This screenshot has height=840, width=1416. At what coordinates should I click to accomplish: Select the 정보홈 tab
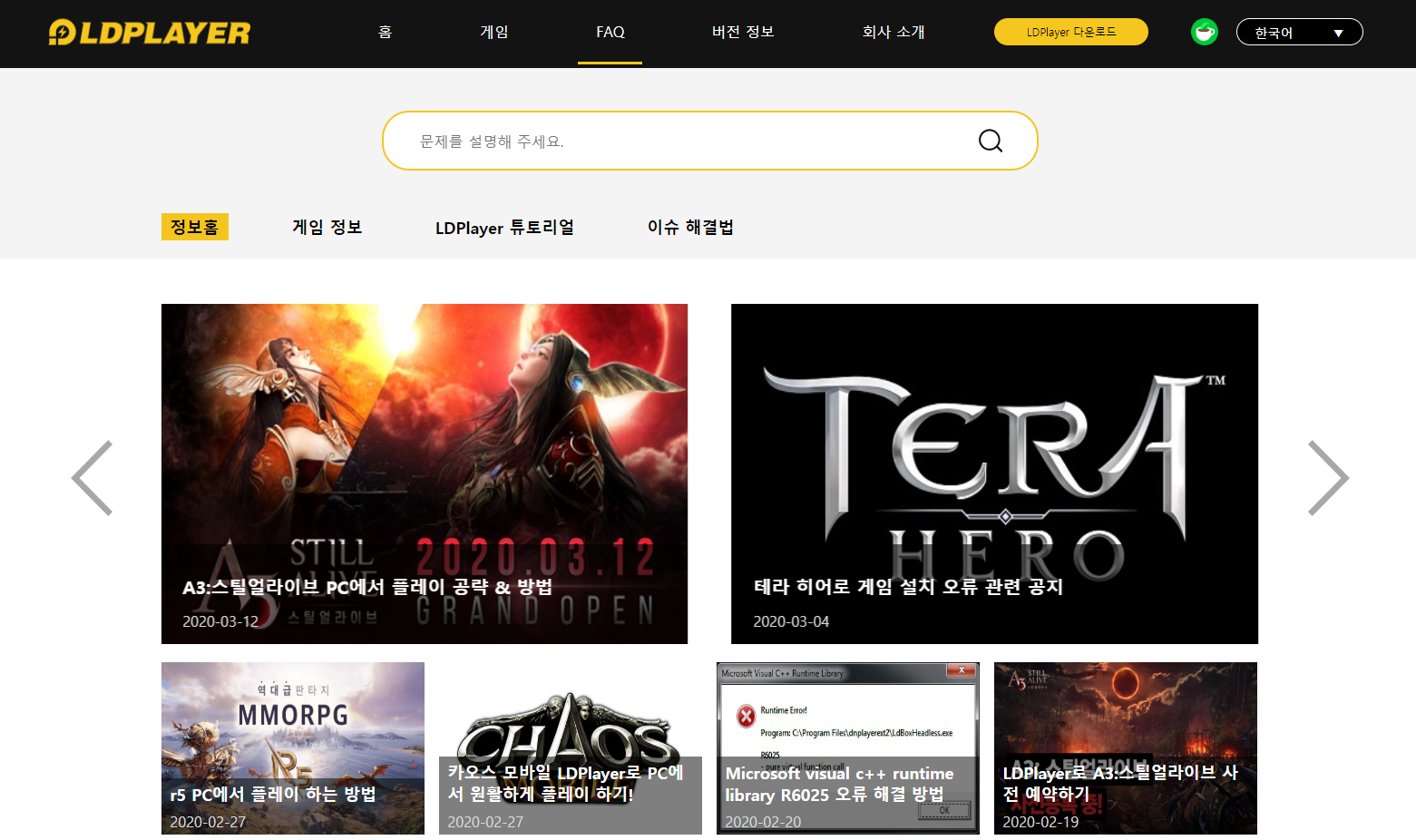click(195, 227)
